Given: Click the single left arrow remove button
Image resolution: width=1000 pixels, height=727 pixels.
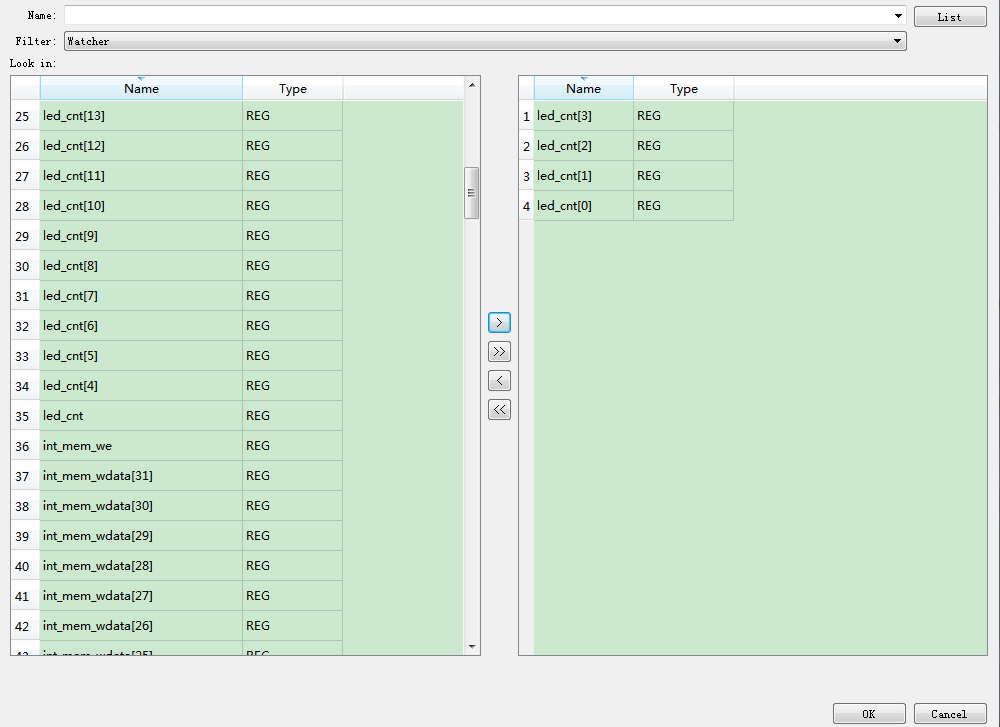Looking at the screenshot, I should pyautogui.click(x=499, y=381).
